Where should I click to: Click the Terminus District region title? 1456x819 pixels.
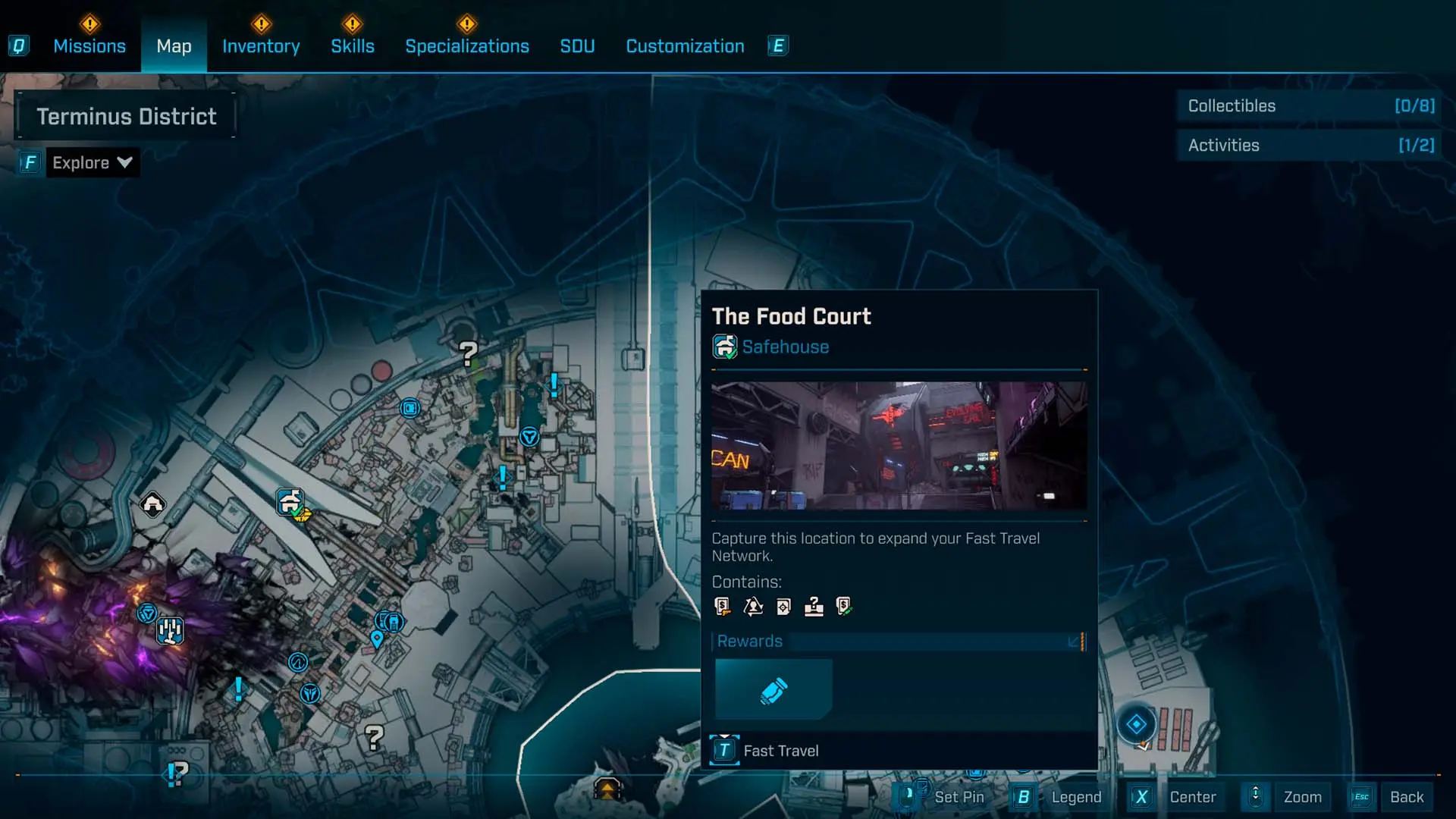coord(126,116)
